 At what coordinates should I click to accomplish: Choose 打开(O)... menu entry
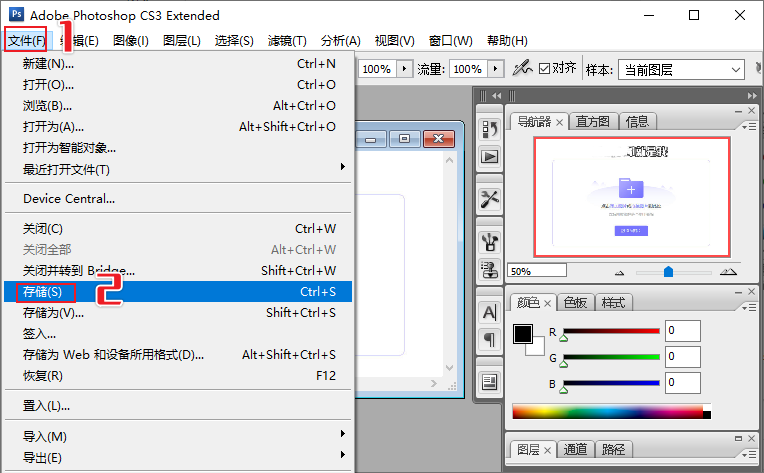pos(178,85)
